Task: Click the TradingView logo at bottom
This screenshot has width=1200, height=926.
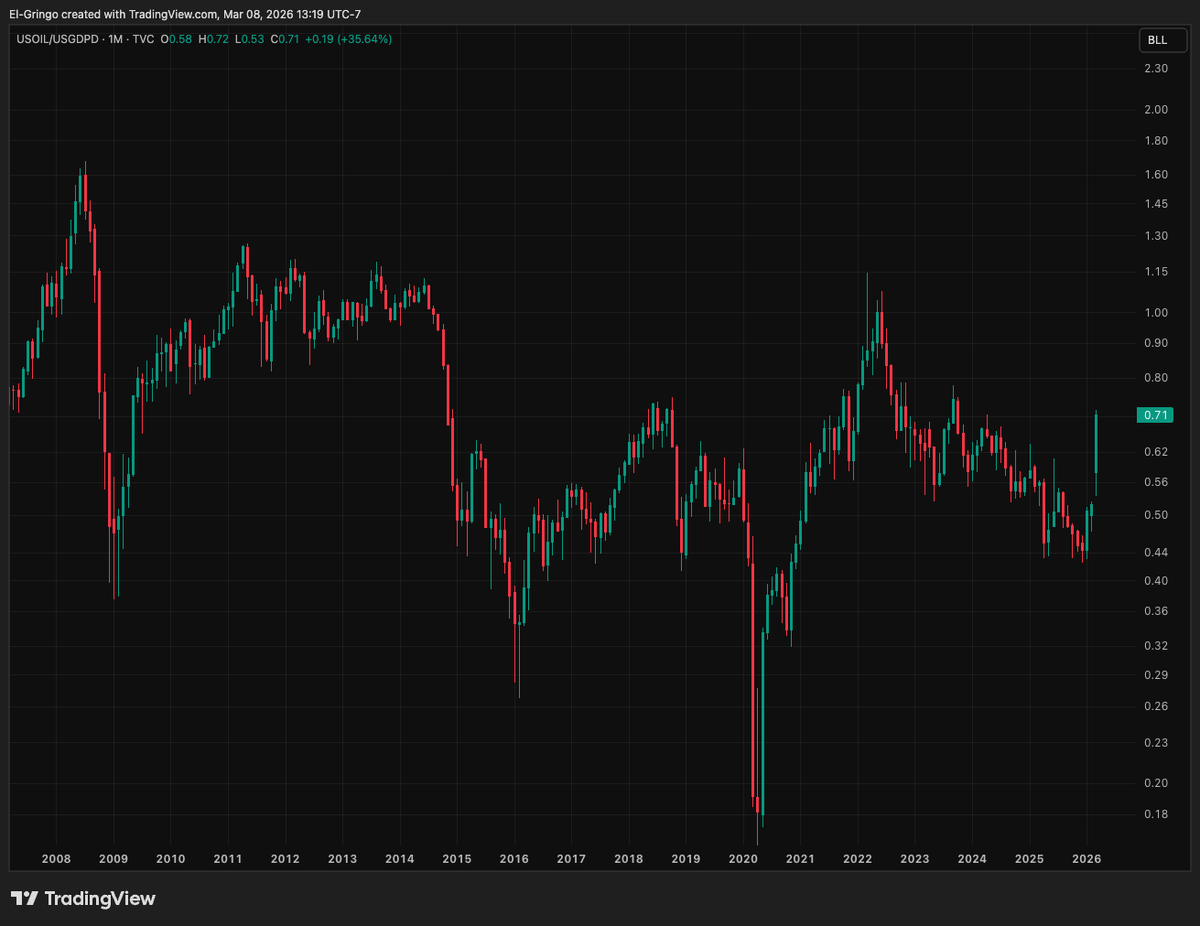Action: point(84,898)
